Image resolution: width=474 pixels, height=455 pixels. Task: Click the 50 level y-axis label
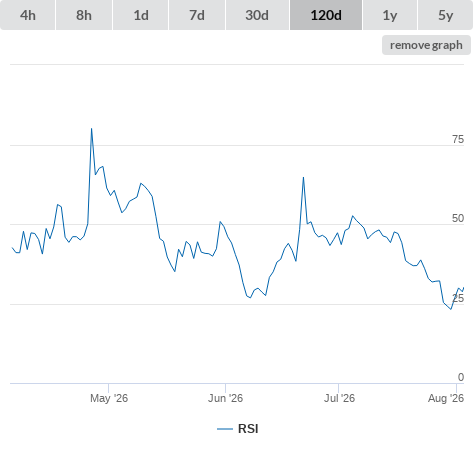(458, 218)
